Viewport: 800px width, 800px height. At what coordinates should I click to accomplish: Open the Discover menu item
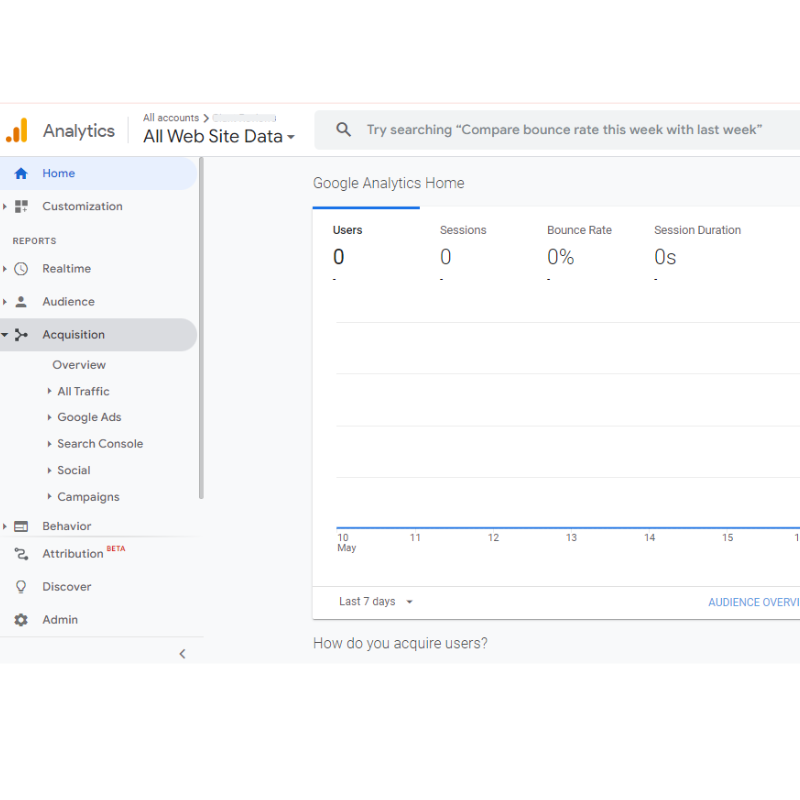[98, 587]
